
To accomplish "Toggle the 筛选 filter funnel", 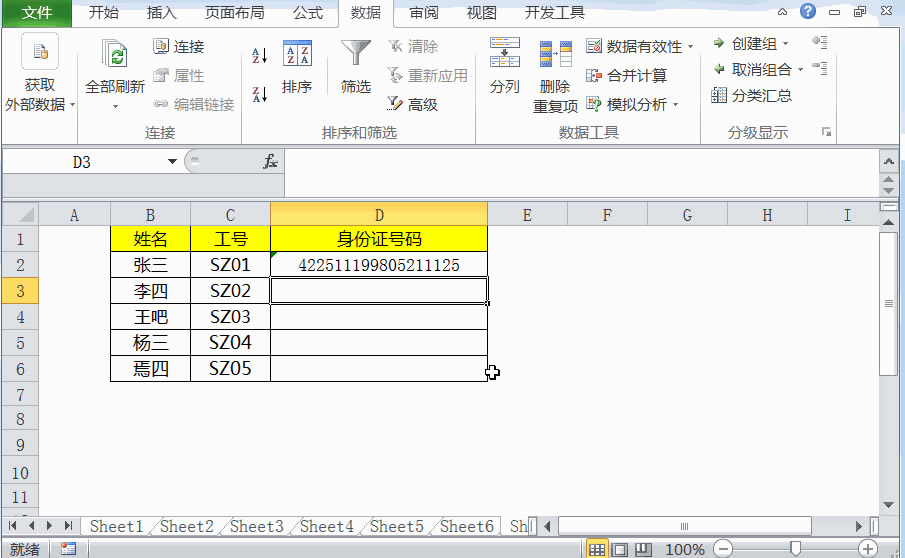I will click(356, 67).
